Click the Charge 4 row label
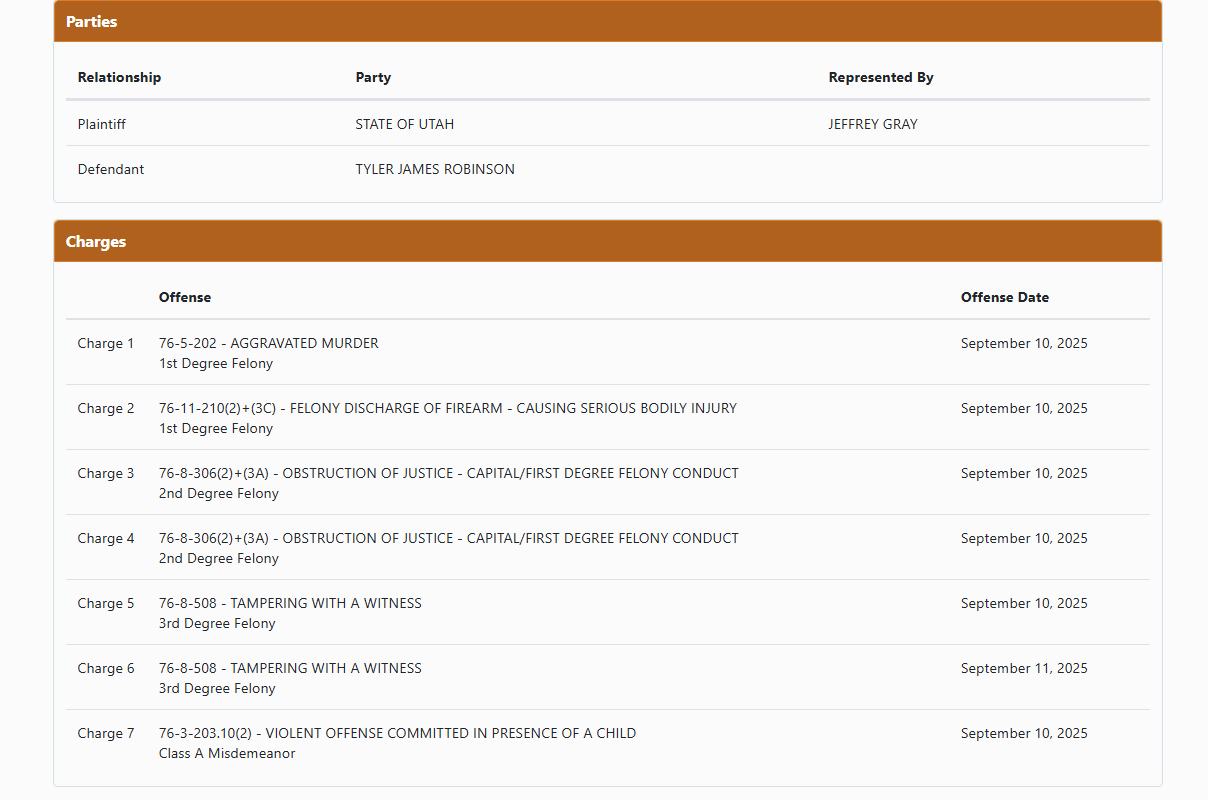Screen dimensions: 1208x800 click(x=105, y=538)
